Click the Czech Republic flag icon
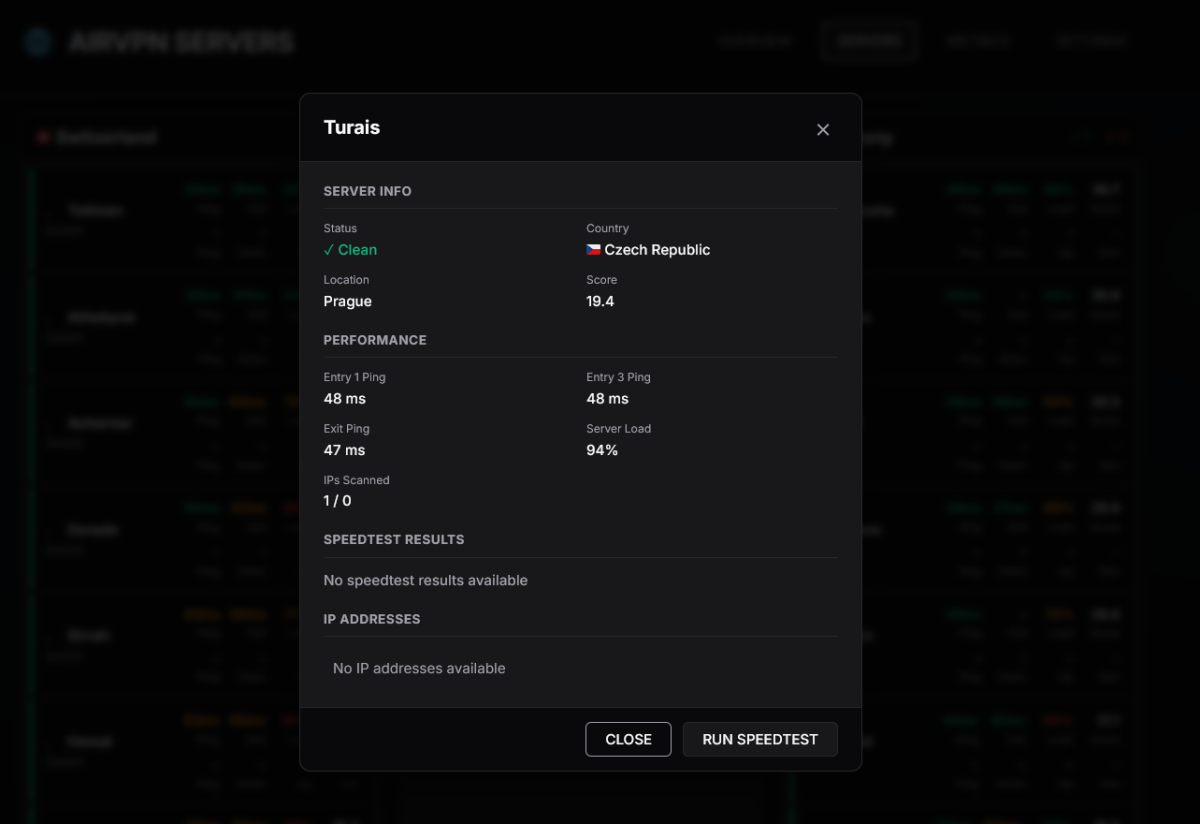This screenshot has height=824, width=1200. 593,250
